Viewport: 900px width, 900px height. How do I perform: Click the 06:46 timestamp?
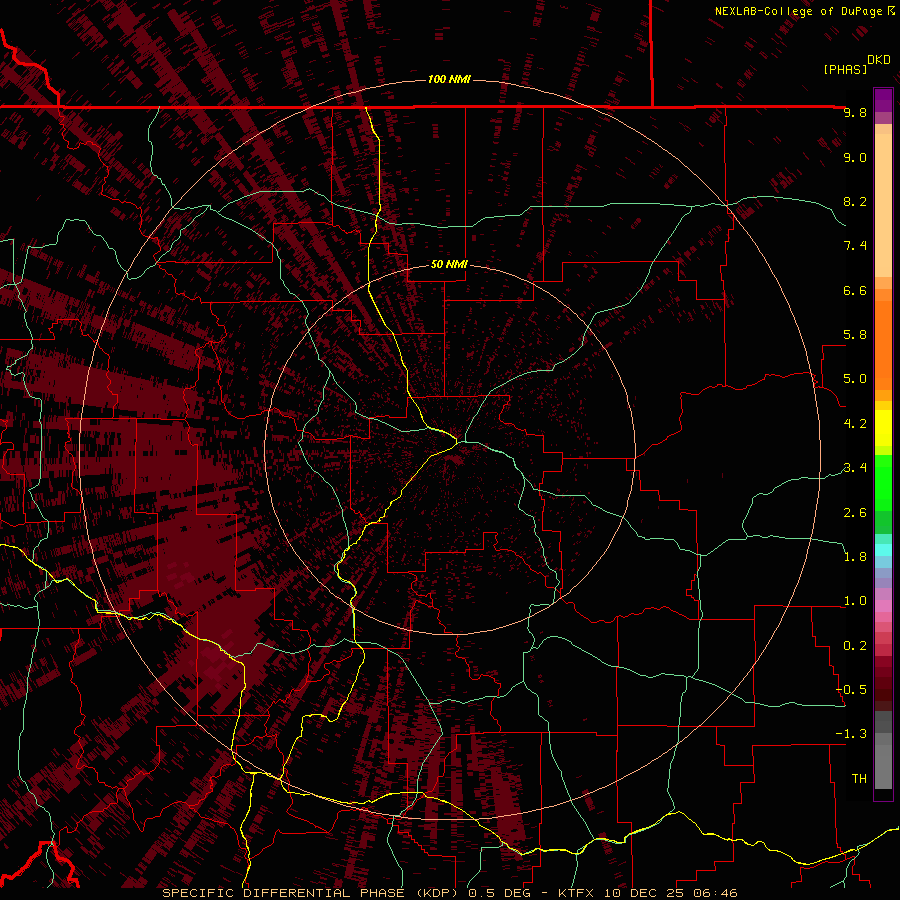[716, 893]
